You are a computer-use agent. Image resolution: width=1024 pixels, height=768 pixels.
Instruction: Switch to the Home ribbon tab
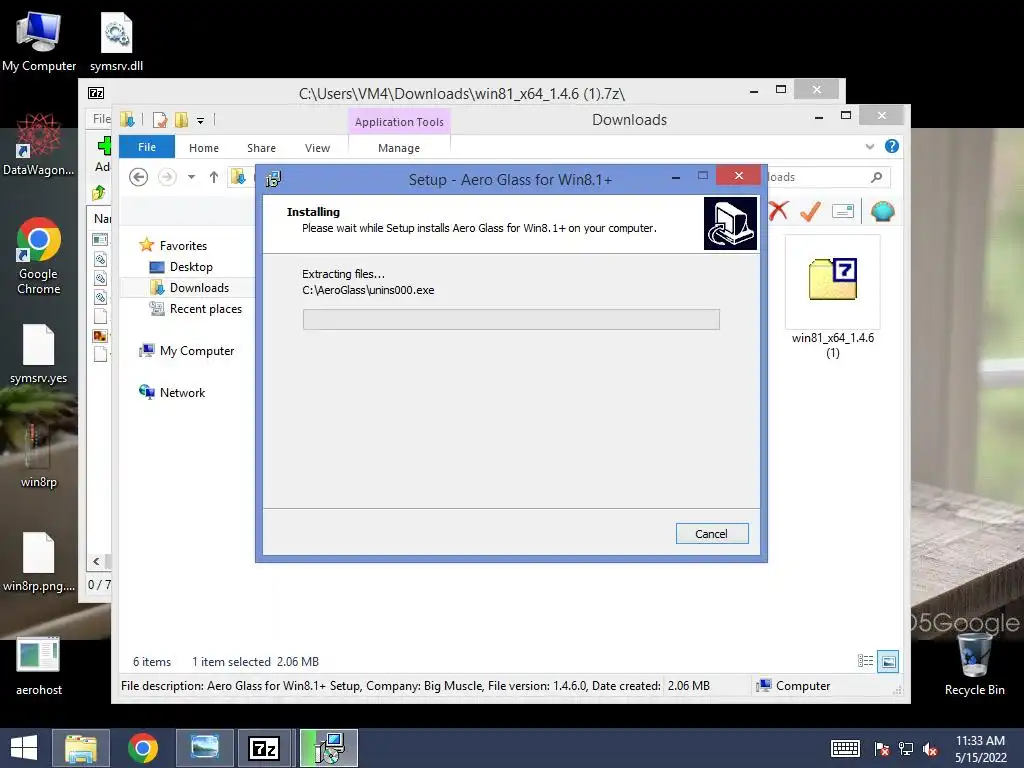tap(204, 148)
